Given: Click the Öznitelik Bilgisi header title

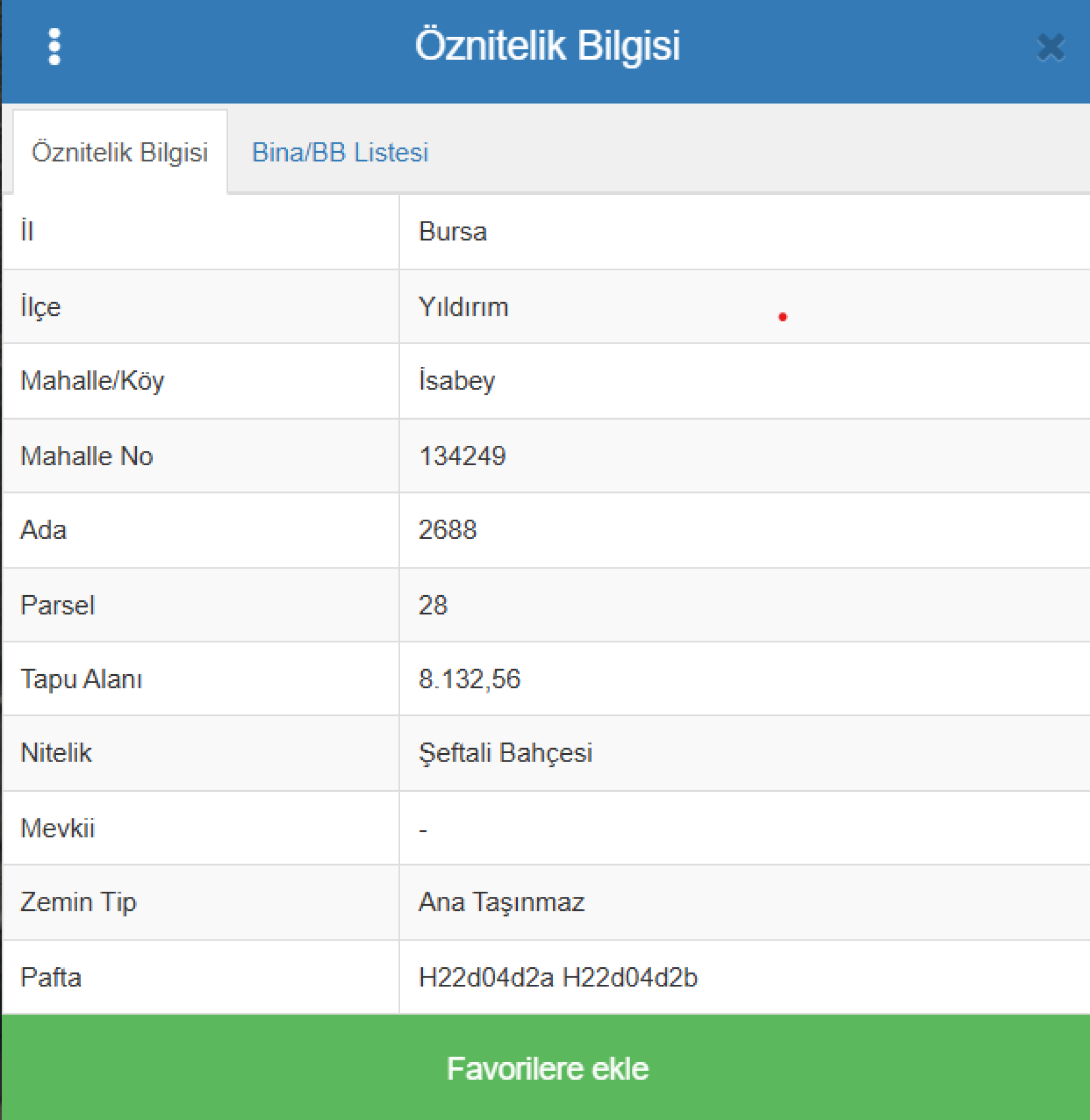Looking at the screenshot, I should click(547, 46).
